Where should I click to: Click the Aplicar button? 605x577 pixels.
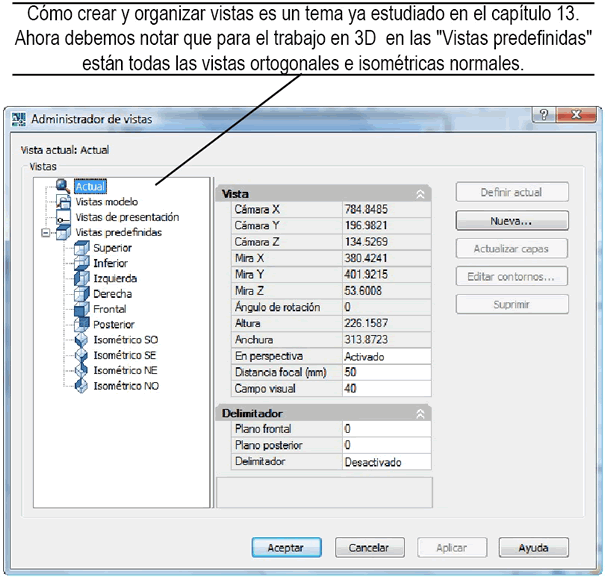(x=452, y=548)
